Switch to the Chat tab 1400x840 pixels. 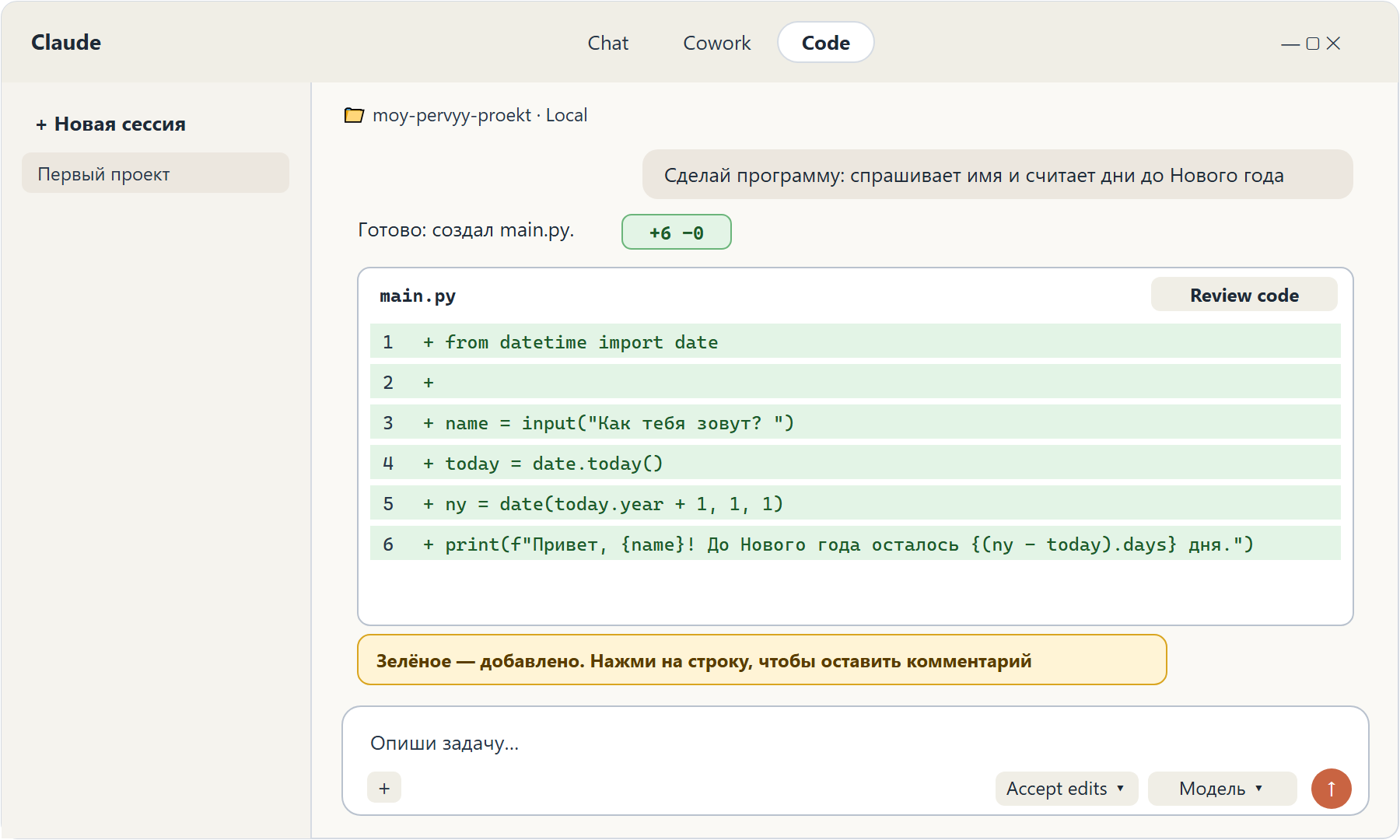607,43
